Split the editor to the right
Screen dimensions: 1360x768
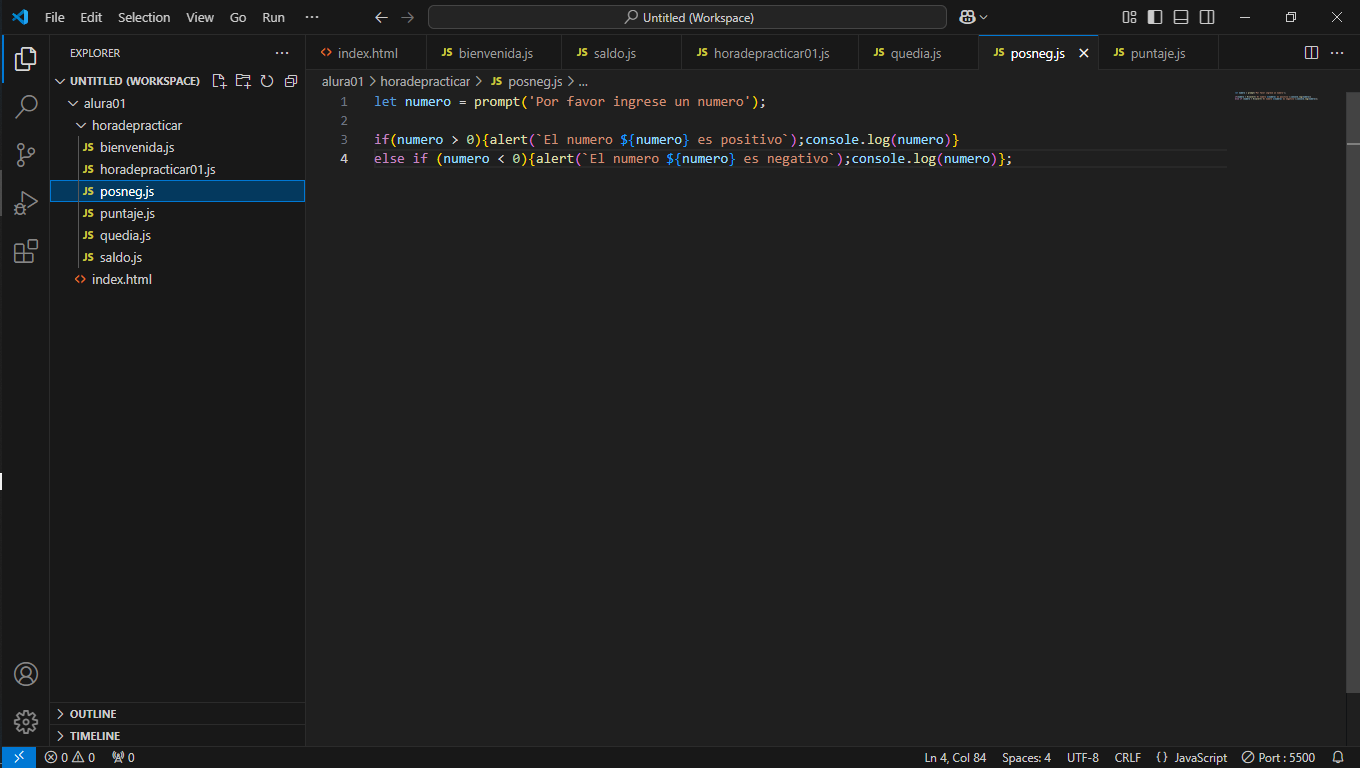coord(1311,53)
